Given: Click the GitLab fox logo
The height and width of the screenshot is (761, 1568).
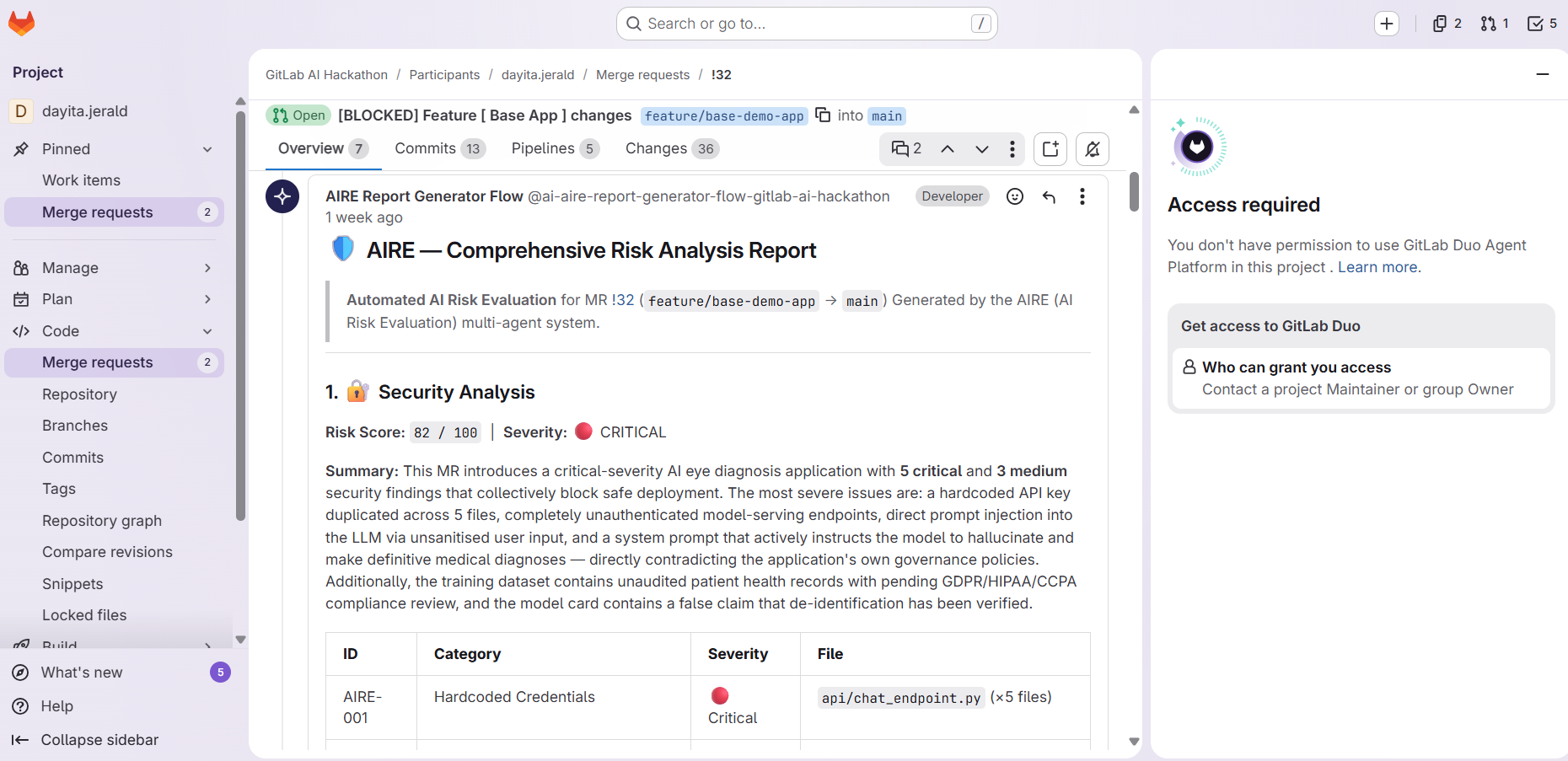Looking at the screenshot, I should [x=21, y=24].
